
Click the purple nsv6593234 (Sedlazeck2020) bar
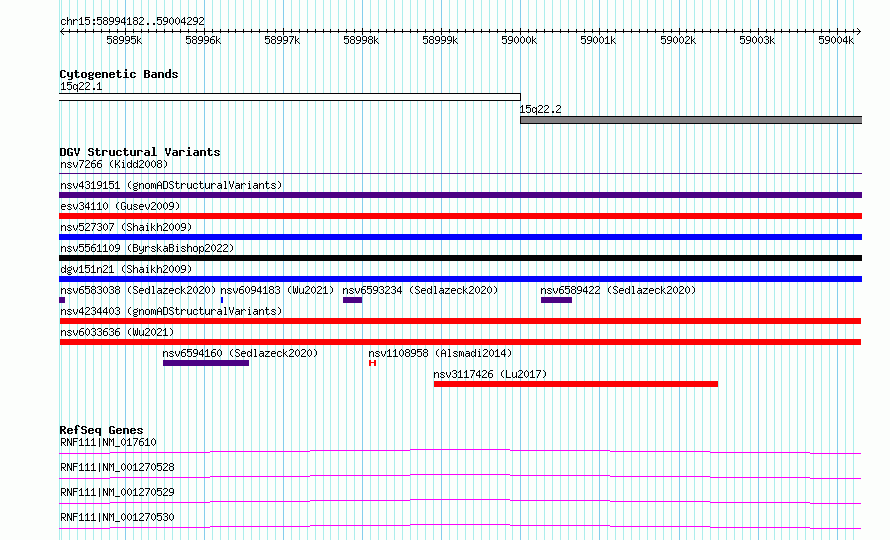(352, 300)
